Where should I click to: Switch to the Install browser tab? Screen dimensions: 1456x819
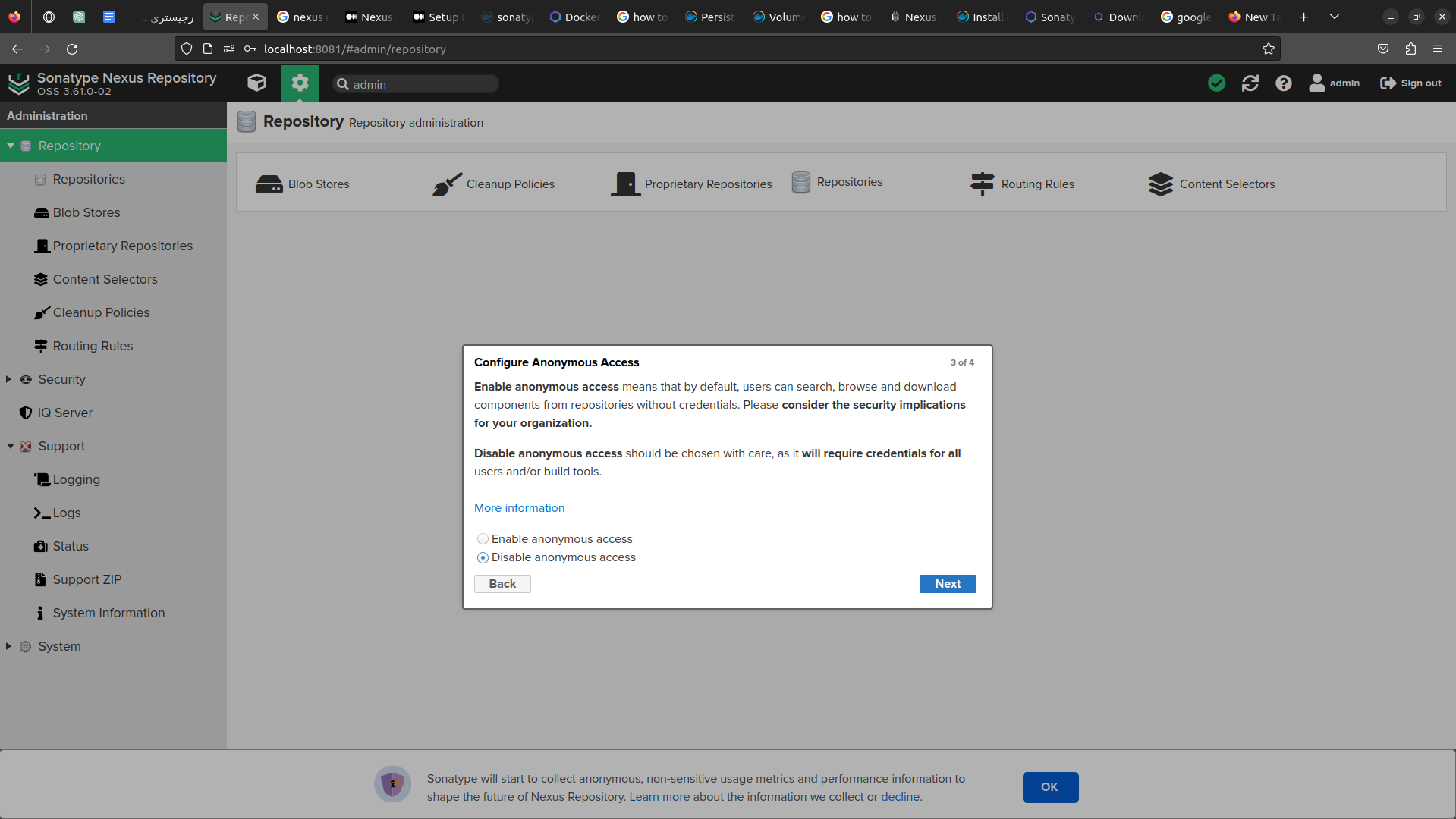pos(982,17)
